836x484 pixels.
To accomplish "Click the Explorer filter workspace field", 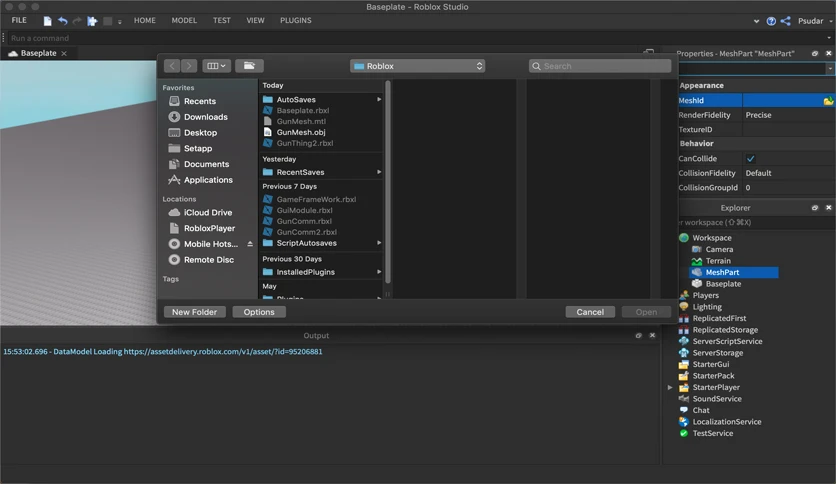I will [754, 222].
